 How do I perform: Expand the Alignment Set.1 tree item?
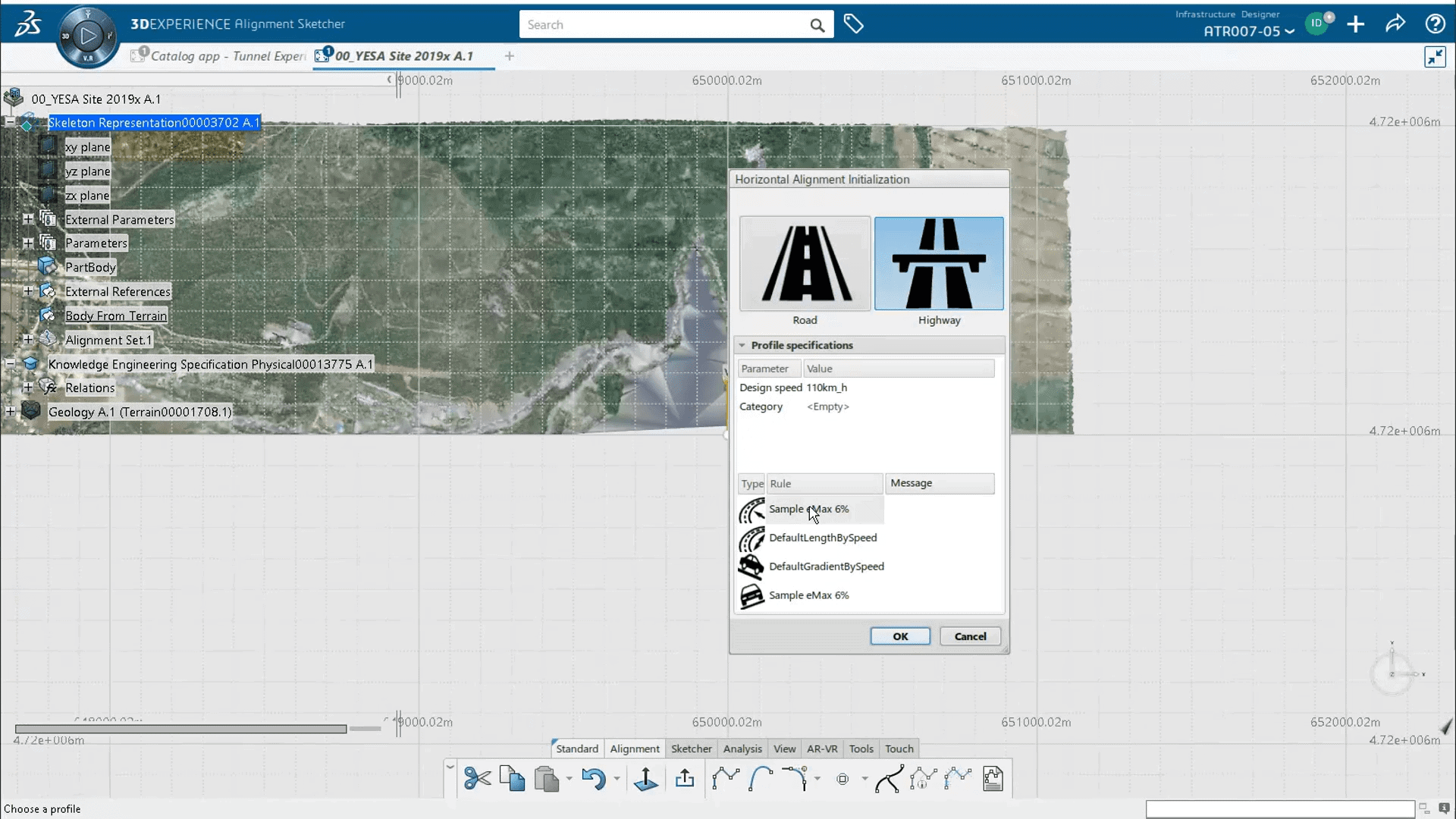coord(27,340)
